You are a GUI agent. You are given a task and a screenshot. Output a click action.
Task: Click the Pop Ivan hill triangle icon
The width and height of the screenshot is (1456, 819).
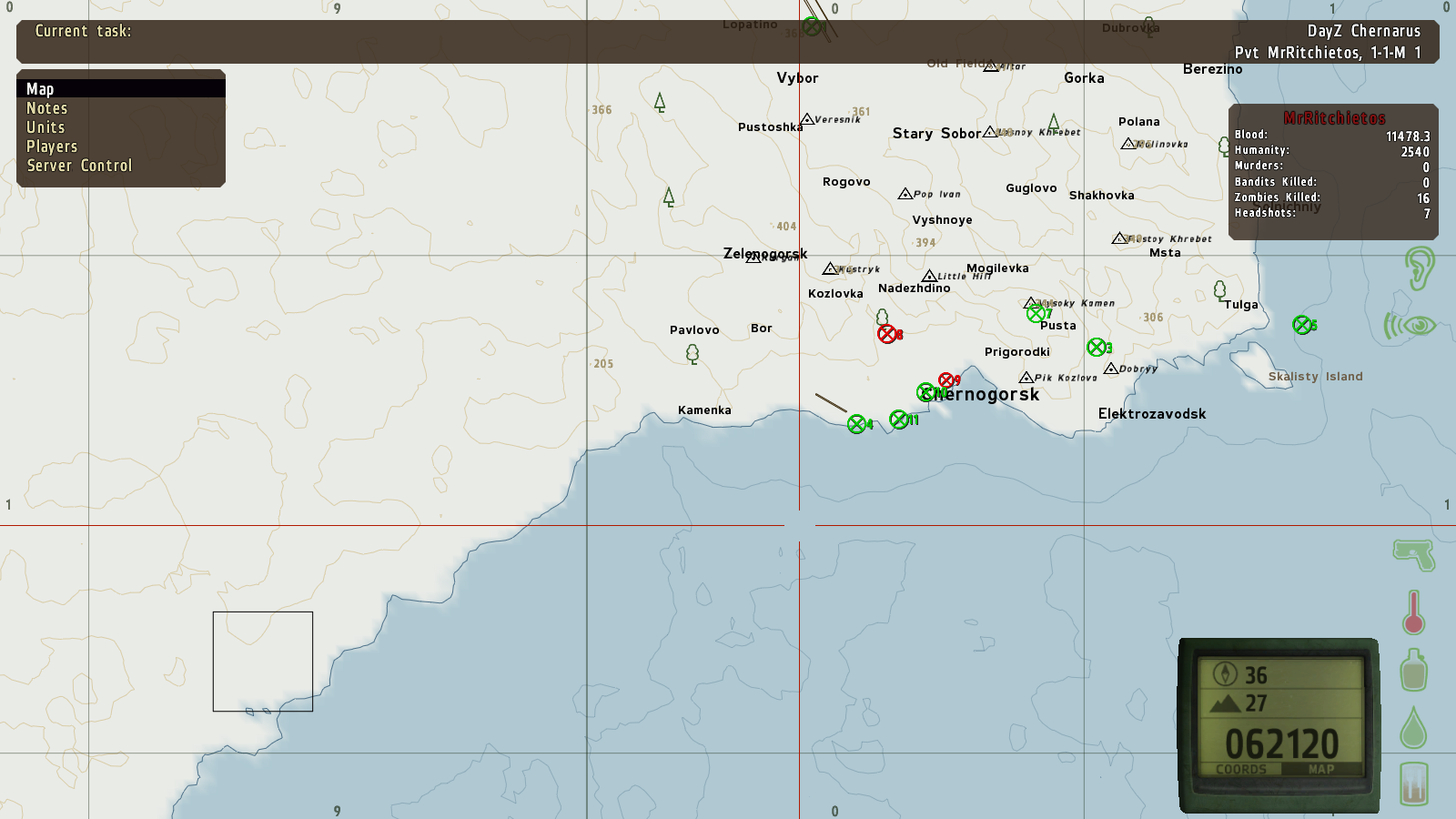pos(905,194)
